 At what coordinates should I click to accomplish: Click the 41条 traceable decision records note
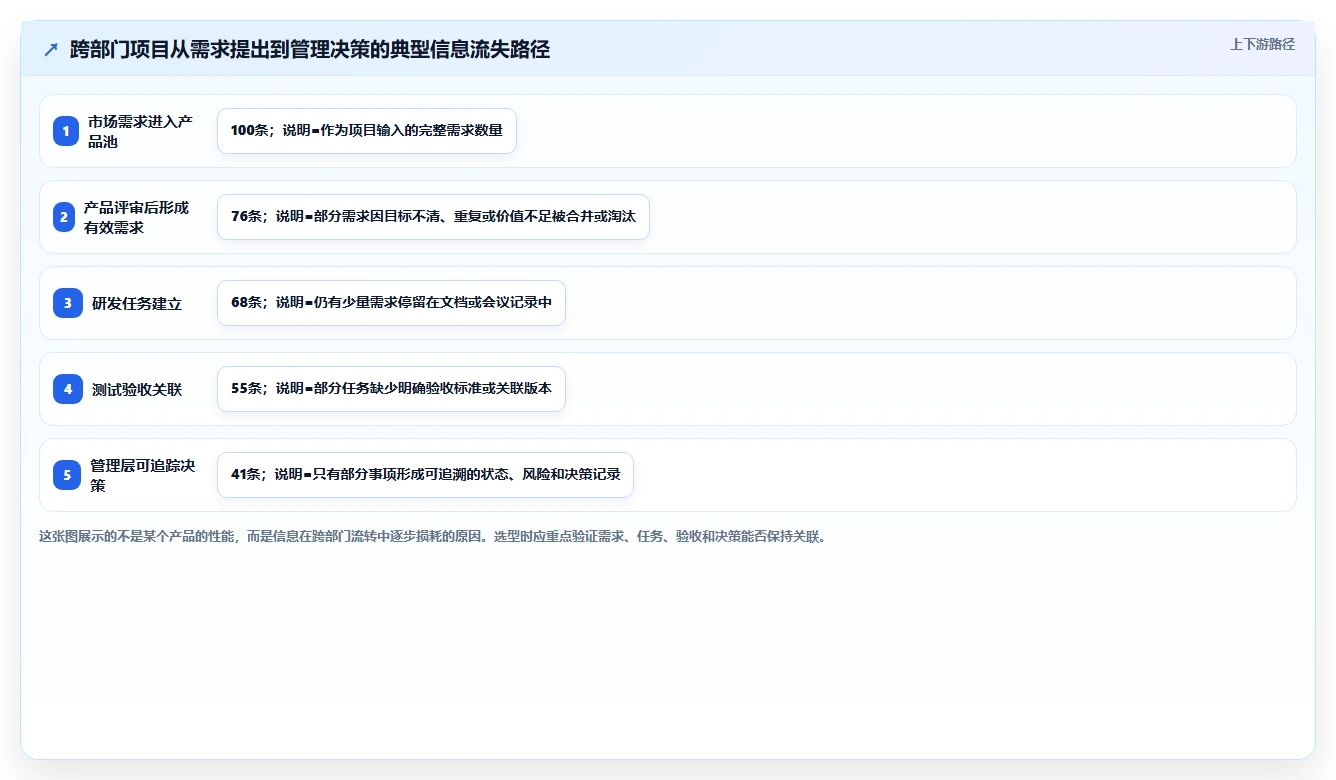425,475
